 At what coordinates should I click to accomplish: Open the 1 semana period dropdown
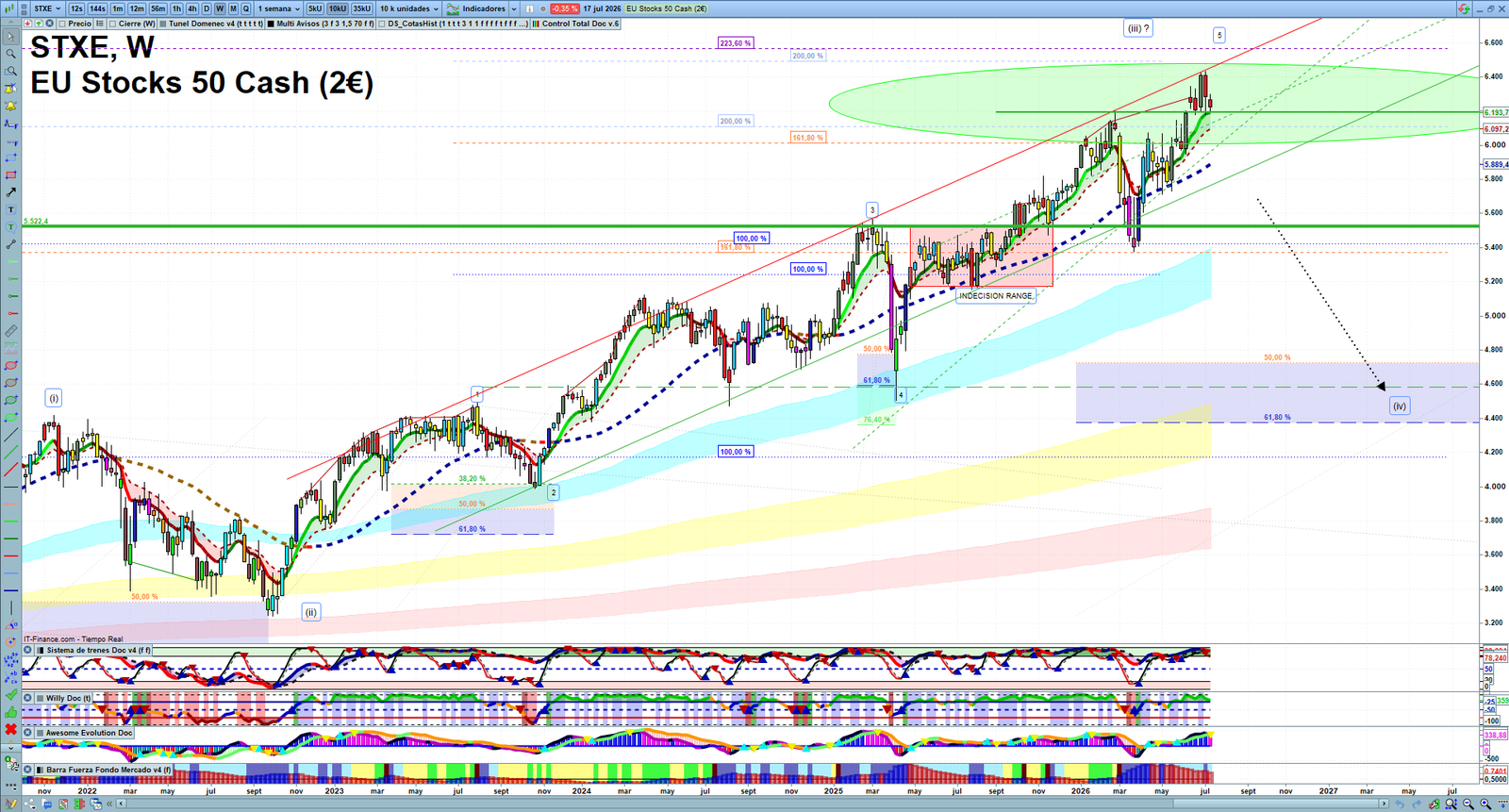(278, 8)
